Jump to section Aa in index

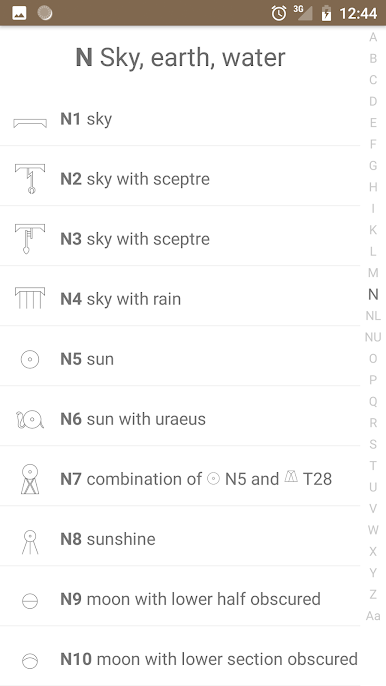373,616
